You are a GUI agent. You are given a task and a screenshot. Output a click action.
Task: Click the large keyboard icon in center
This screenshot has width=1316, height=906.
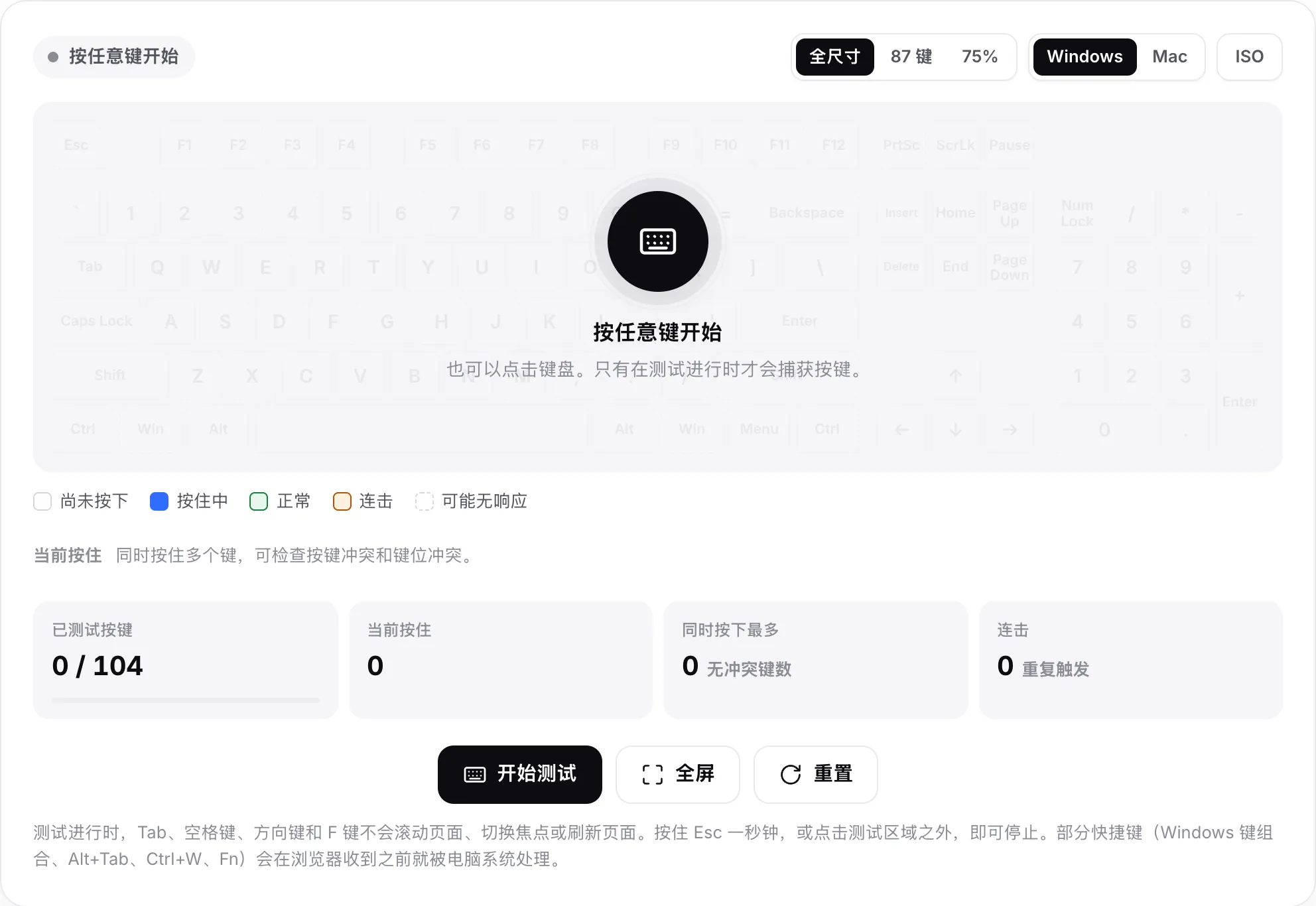coord(657,241)
